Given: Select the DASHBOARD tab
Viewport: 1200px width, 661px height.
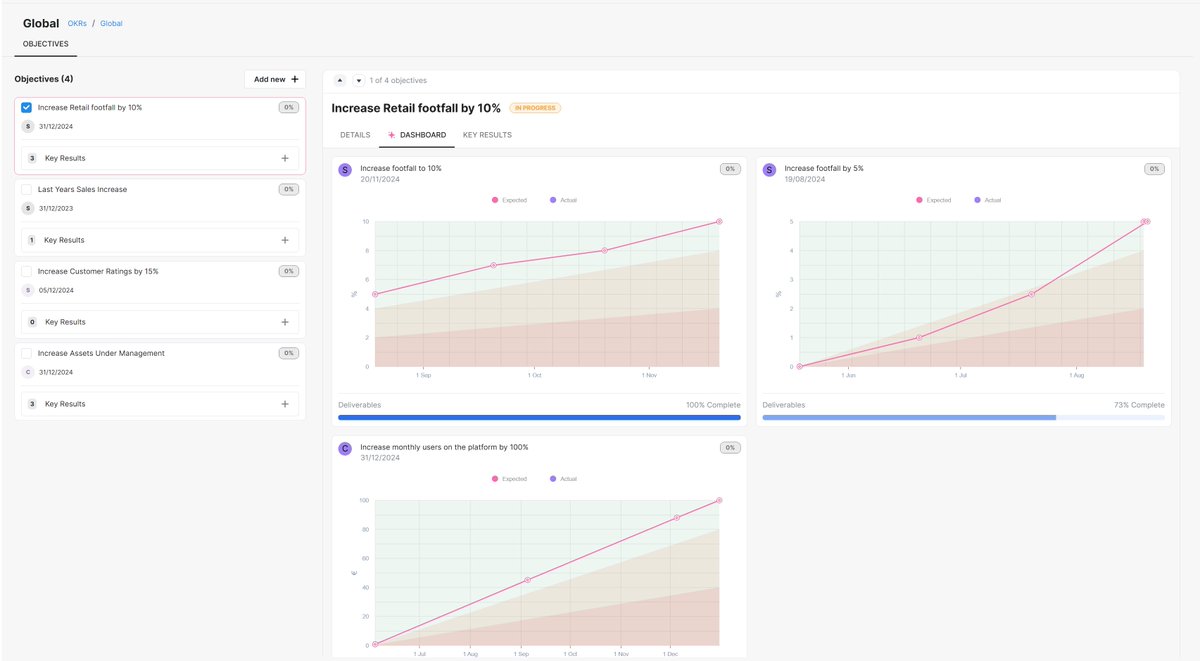Looking at the screenshot, I should pos(417,135).
